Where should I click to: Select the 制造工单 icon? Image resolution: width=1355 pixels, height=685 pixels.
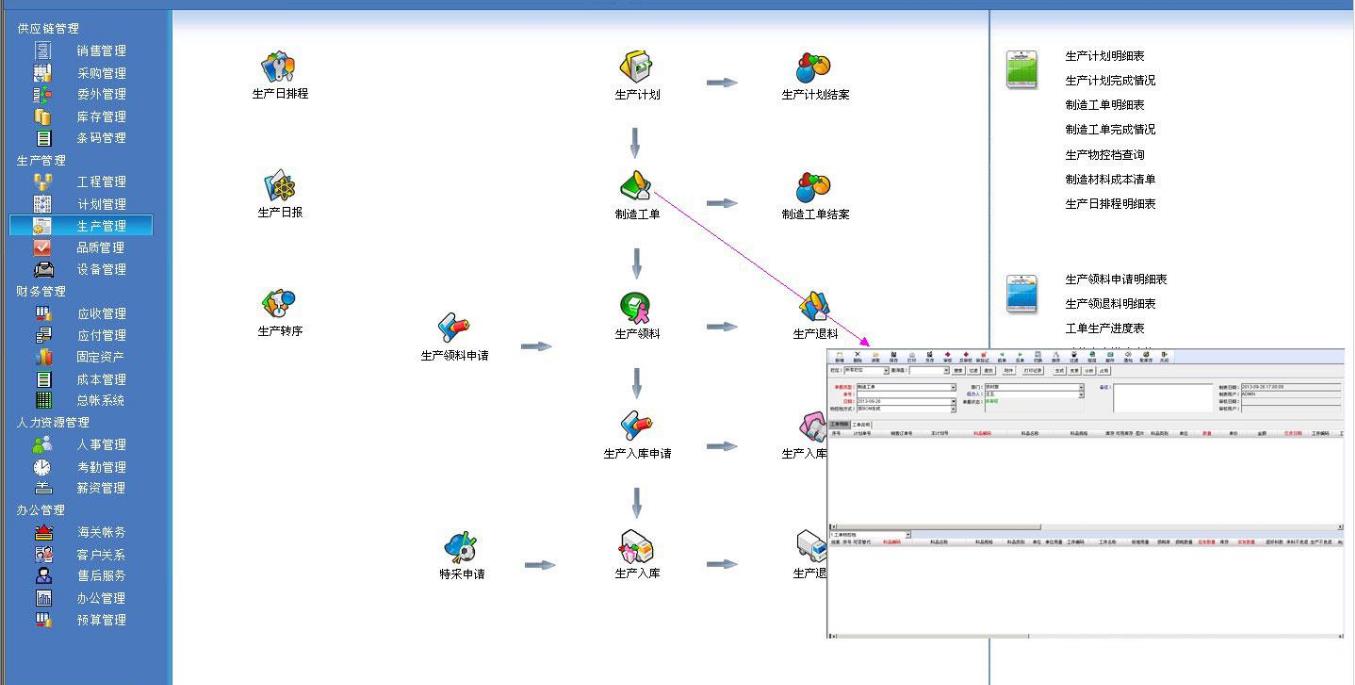pyautogui.click(x=636, y=188)
